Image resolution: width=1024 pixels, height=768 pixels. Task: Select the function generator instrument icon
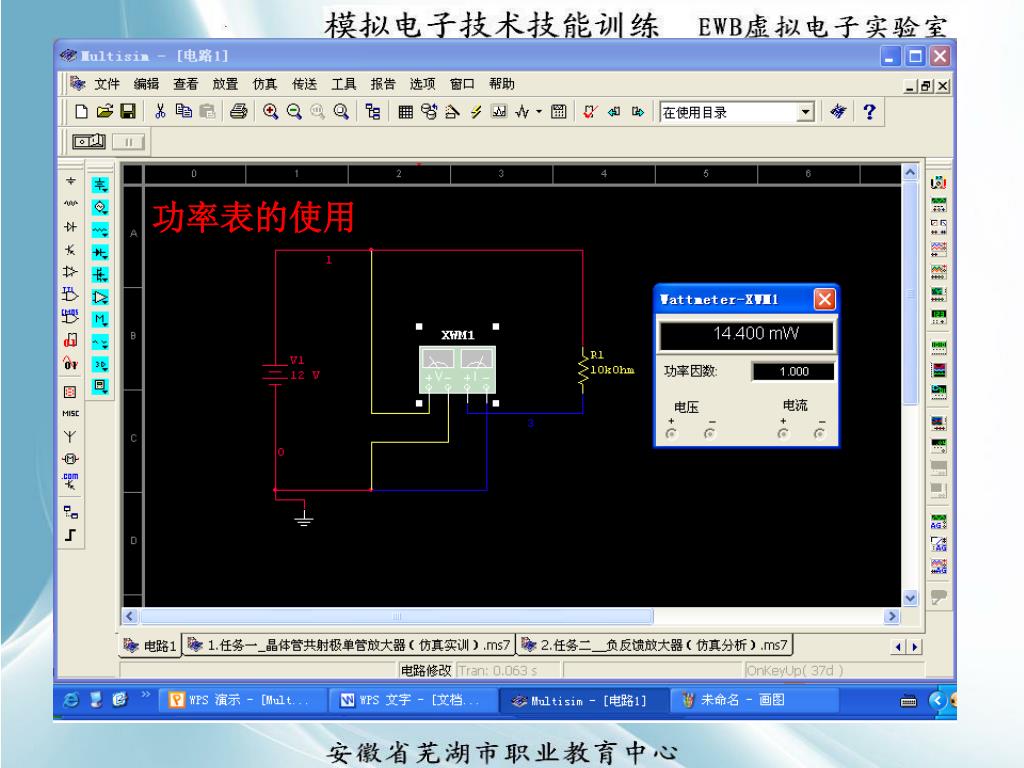pyautogui.click(x=938, y=204)
